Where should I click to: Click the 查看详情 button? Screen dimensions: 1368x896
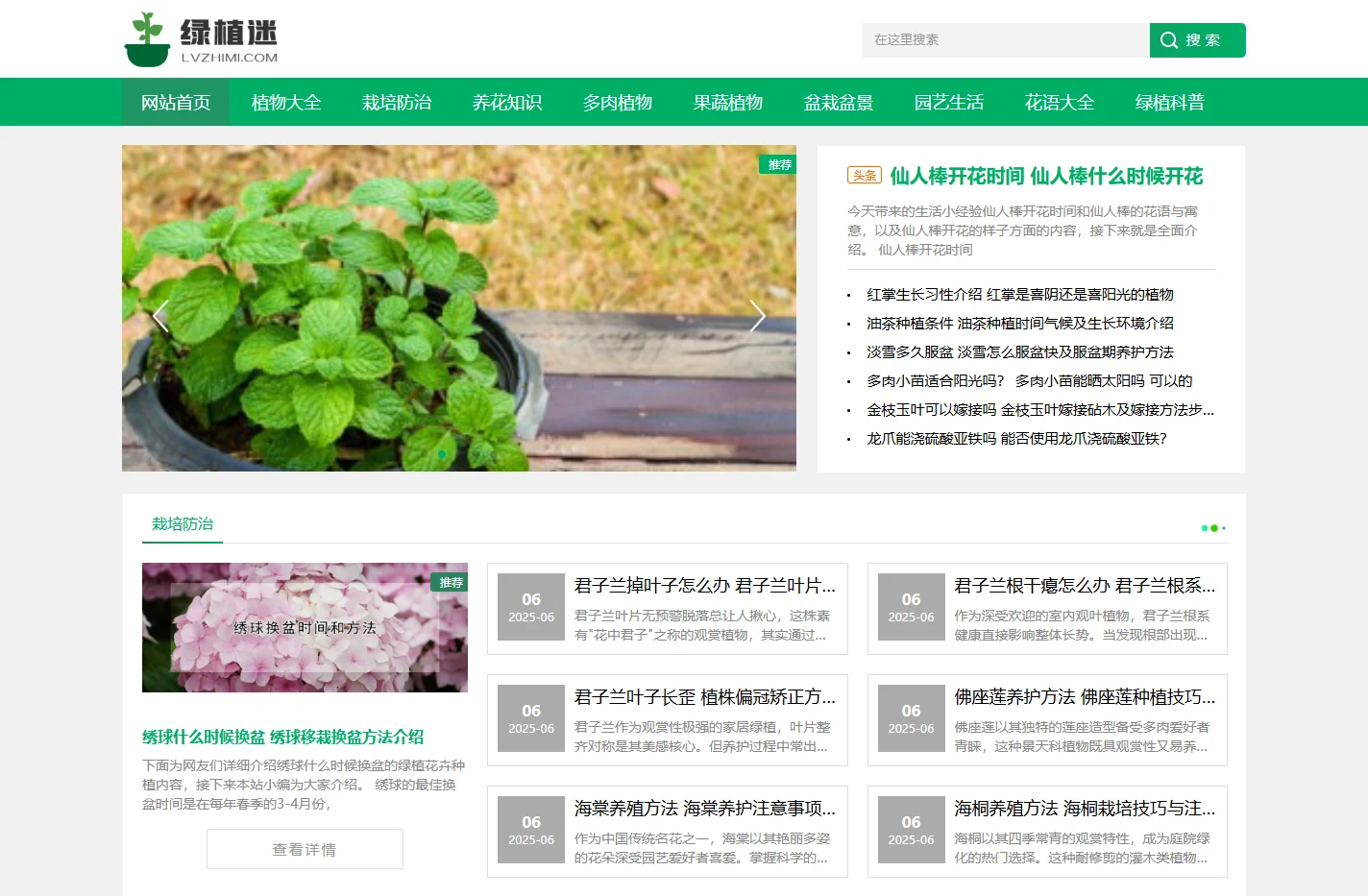tap(305, 849)
